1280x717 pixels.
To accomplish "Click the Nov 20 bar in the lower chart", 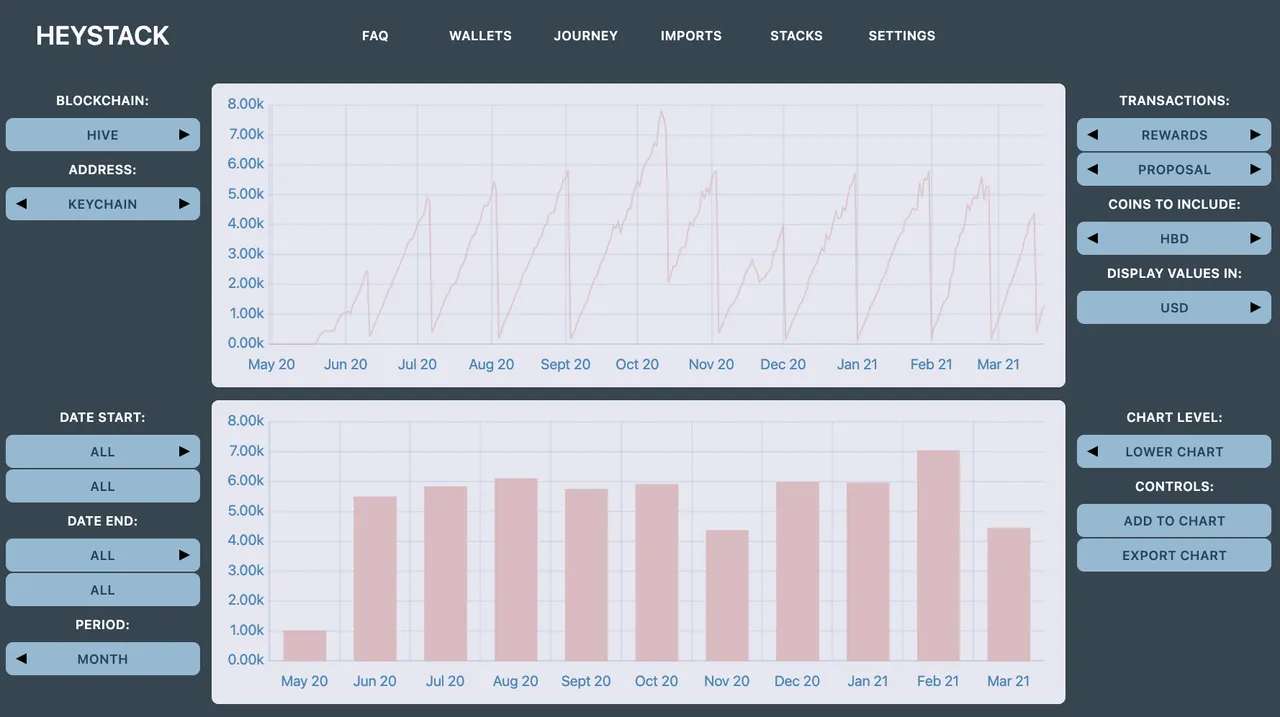I will pos(727,595).
